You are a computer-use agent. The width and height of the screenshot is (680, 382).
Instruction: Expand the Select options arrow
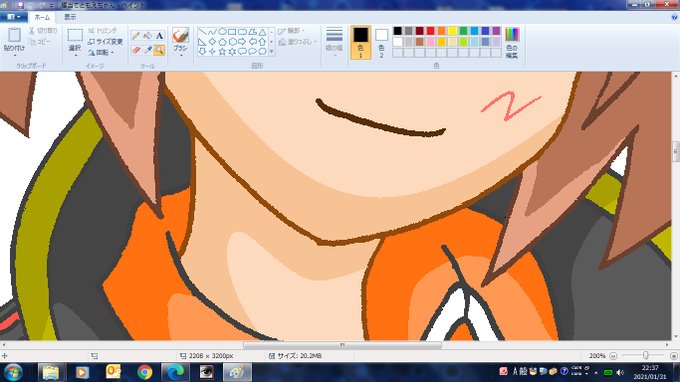[x=75, y=55]
